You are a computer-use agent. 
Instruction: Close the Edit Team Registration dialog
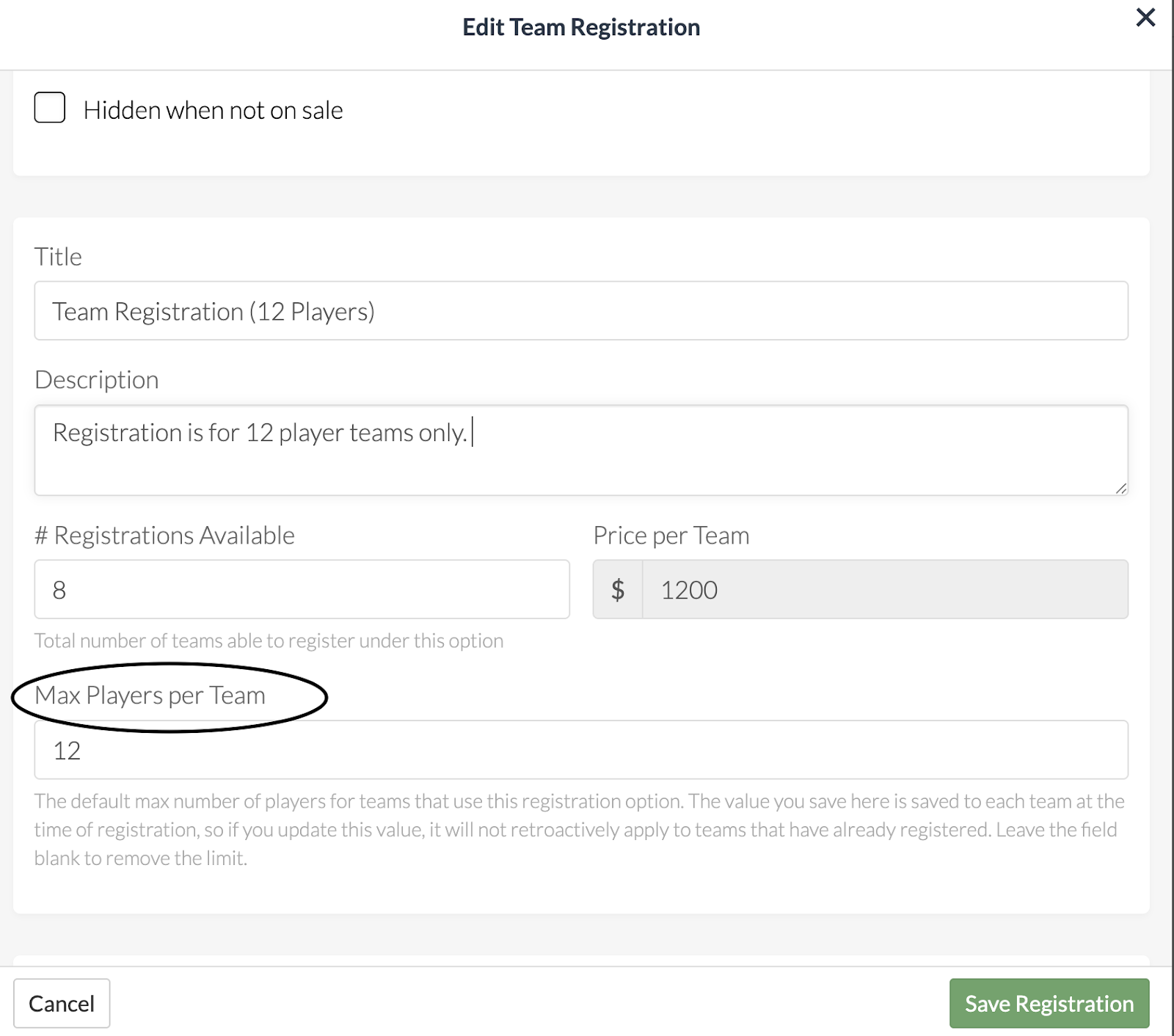pyautogui.click(x=1145, y=18)
